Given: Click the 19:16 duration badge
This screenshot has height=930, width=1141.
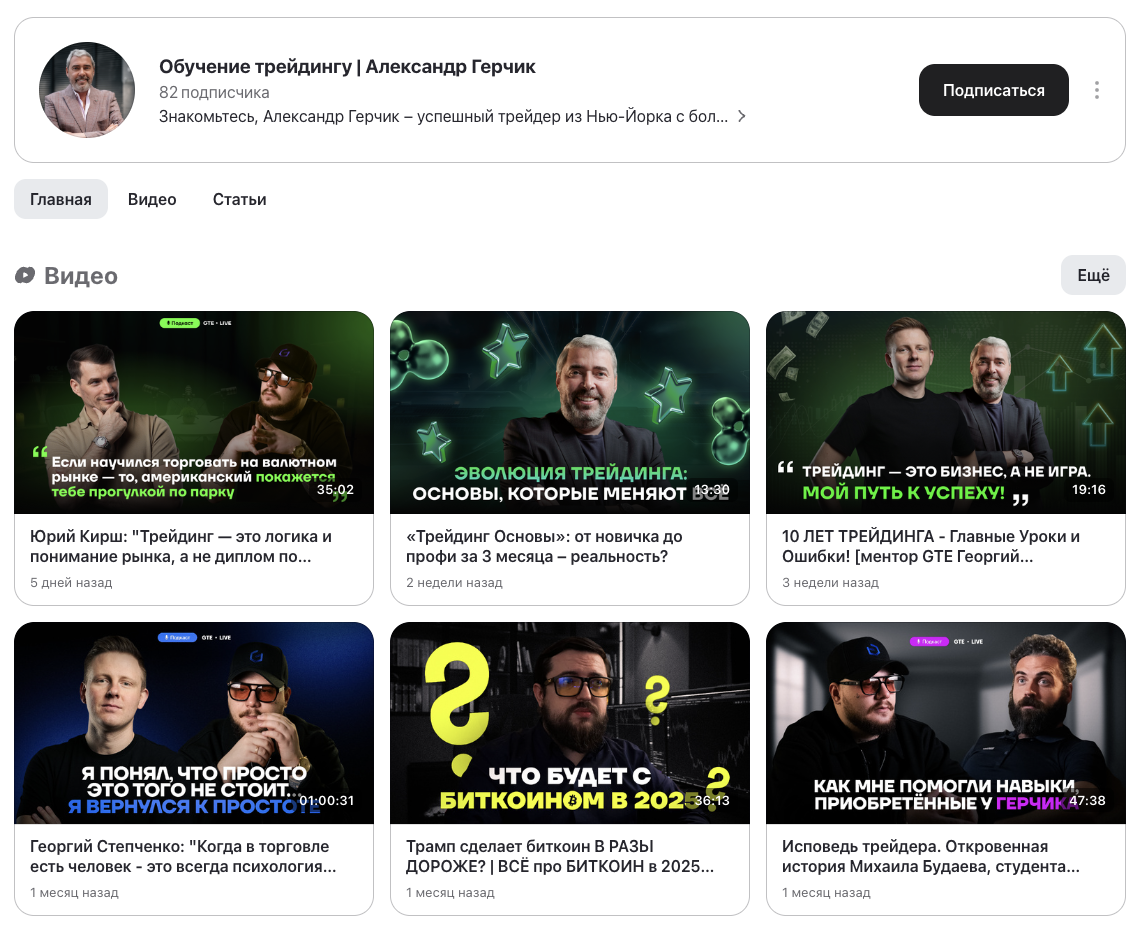Looking at the screenshot, I should tap(1089, 490).
